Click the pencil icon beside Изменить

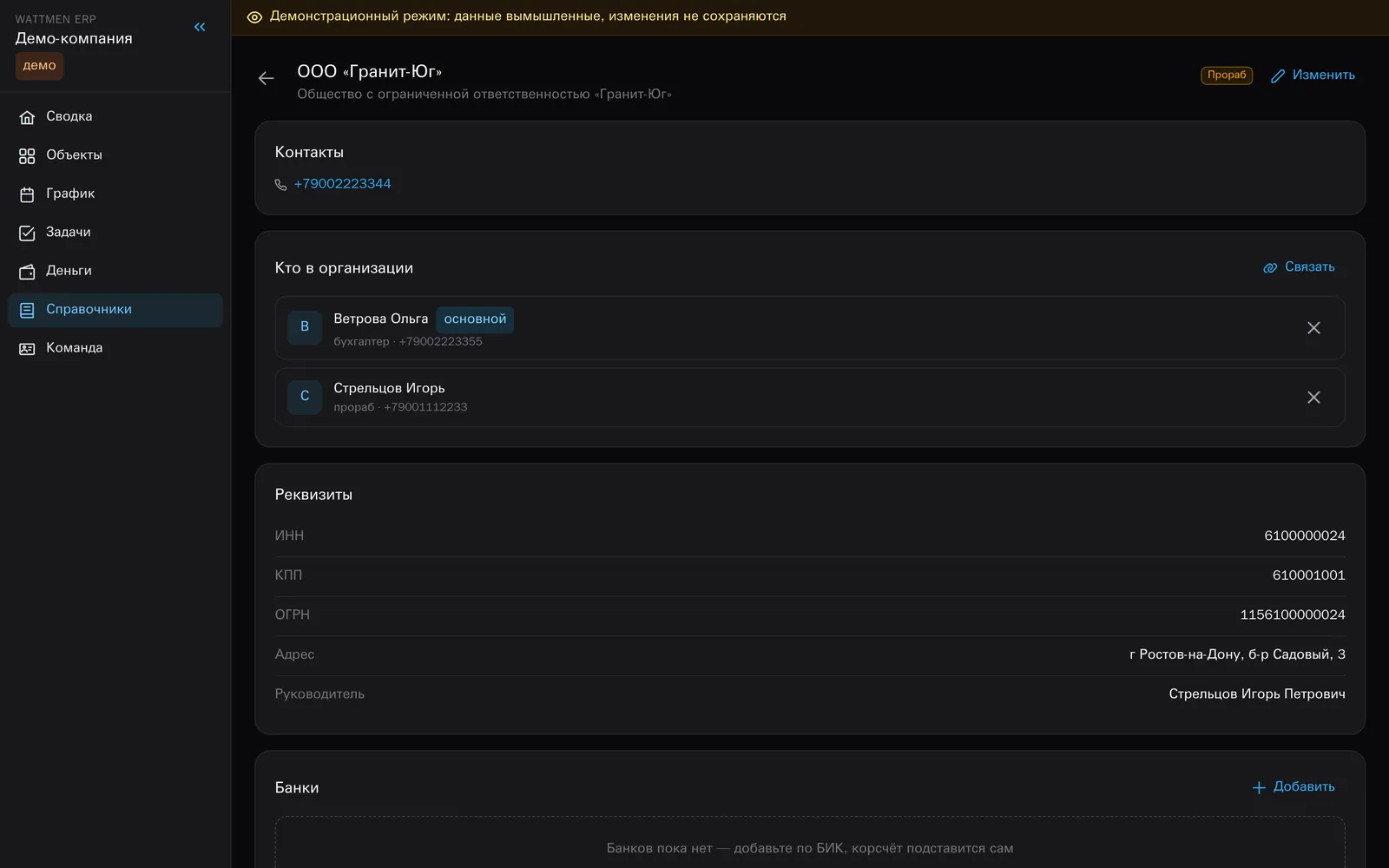click(x=1278, y=76)
